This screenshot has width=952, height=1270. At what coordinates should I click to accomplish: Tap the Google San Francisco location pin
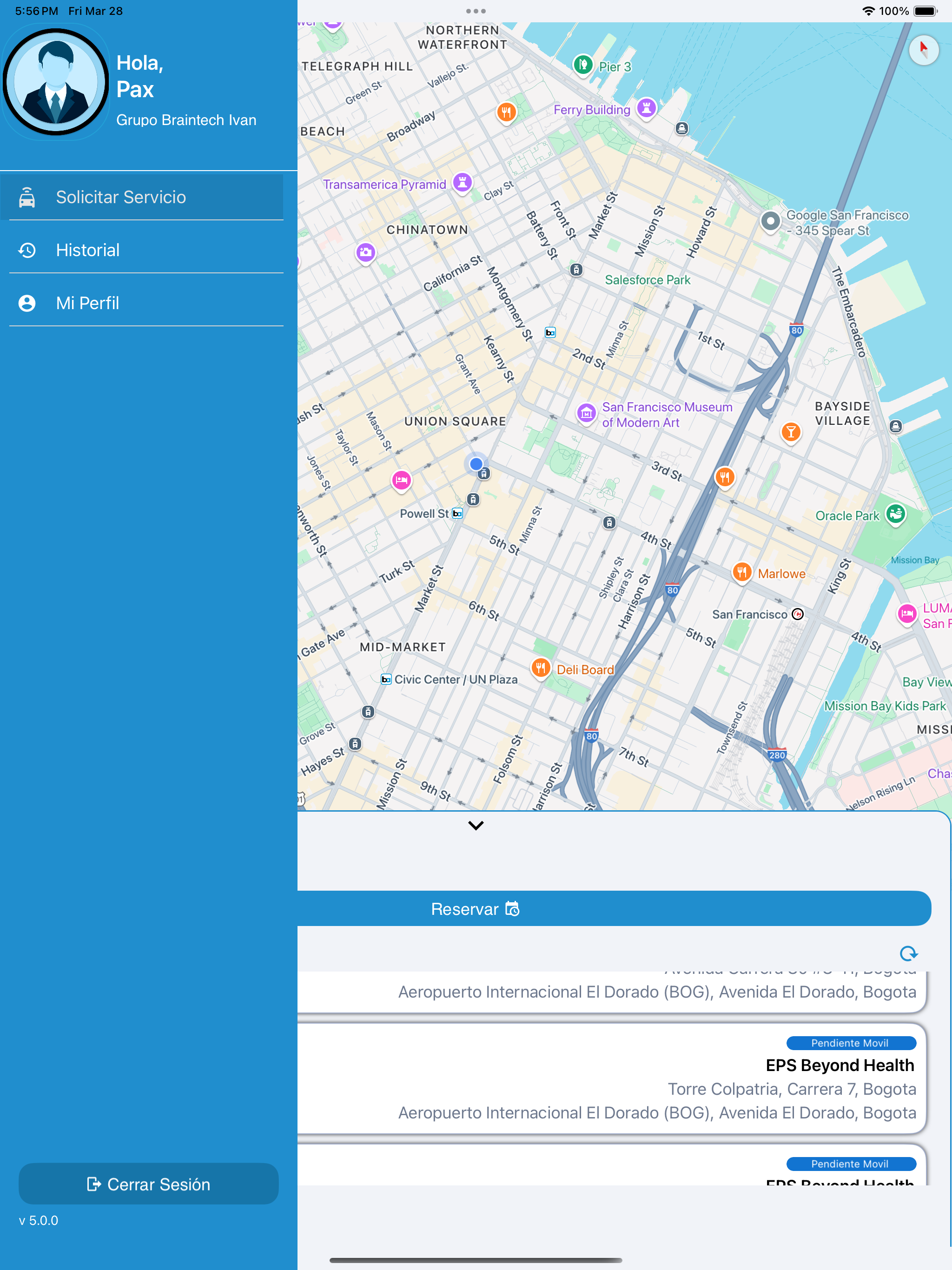pos(771,221)
